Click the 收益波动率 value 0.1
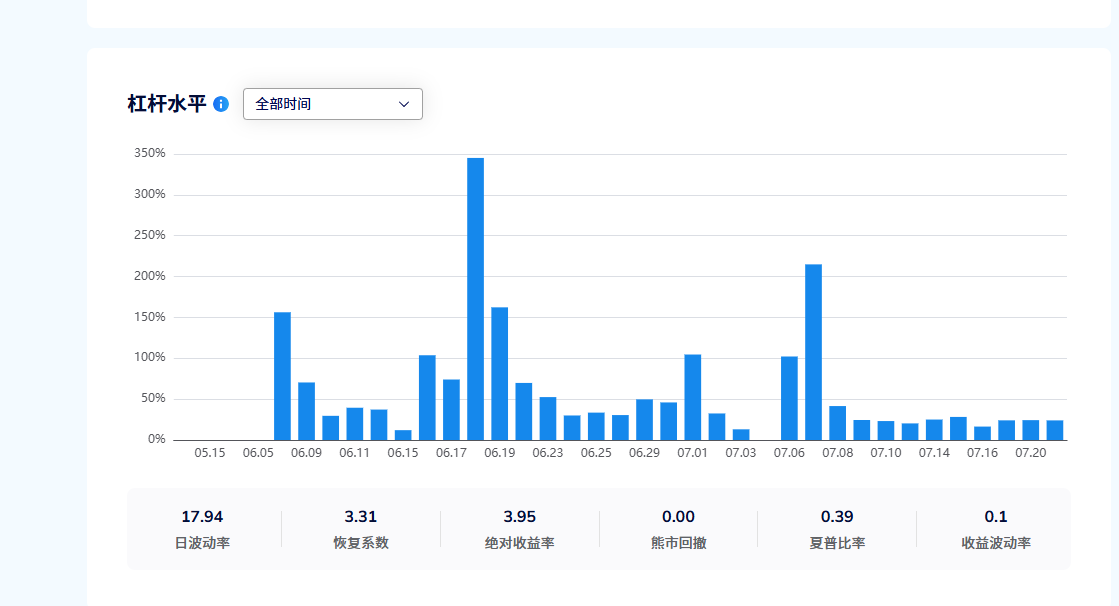Image resolution: width=1119 pixels, height=606 pixels. click(x=996, y=516)
